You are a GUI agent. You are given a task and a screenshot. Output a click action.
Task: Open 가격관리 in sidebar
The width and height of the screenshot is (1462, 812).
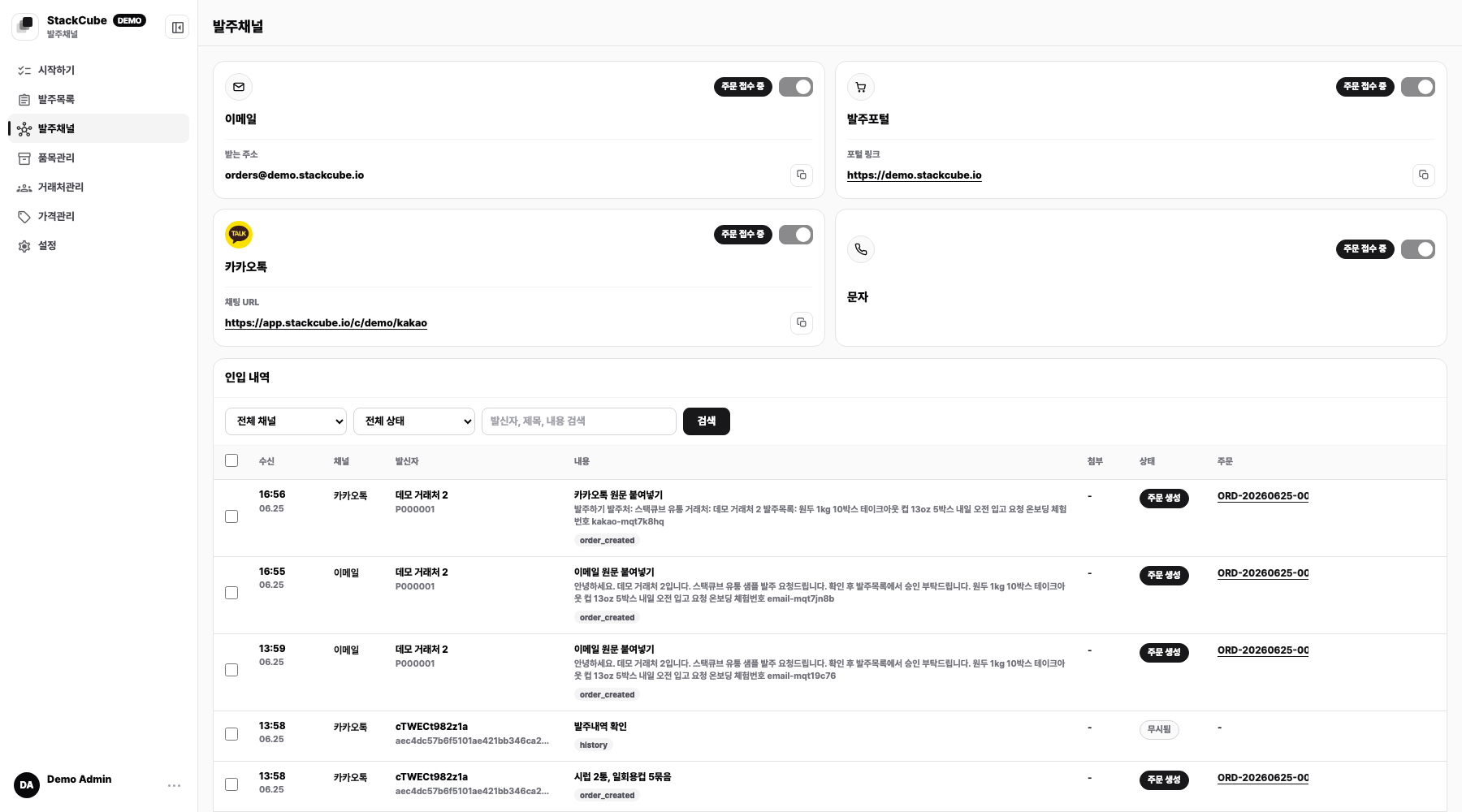(98, 217)
